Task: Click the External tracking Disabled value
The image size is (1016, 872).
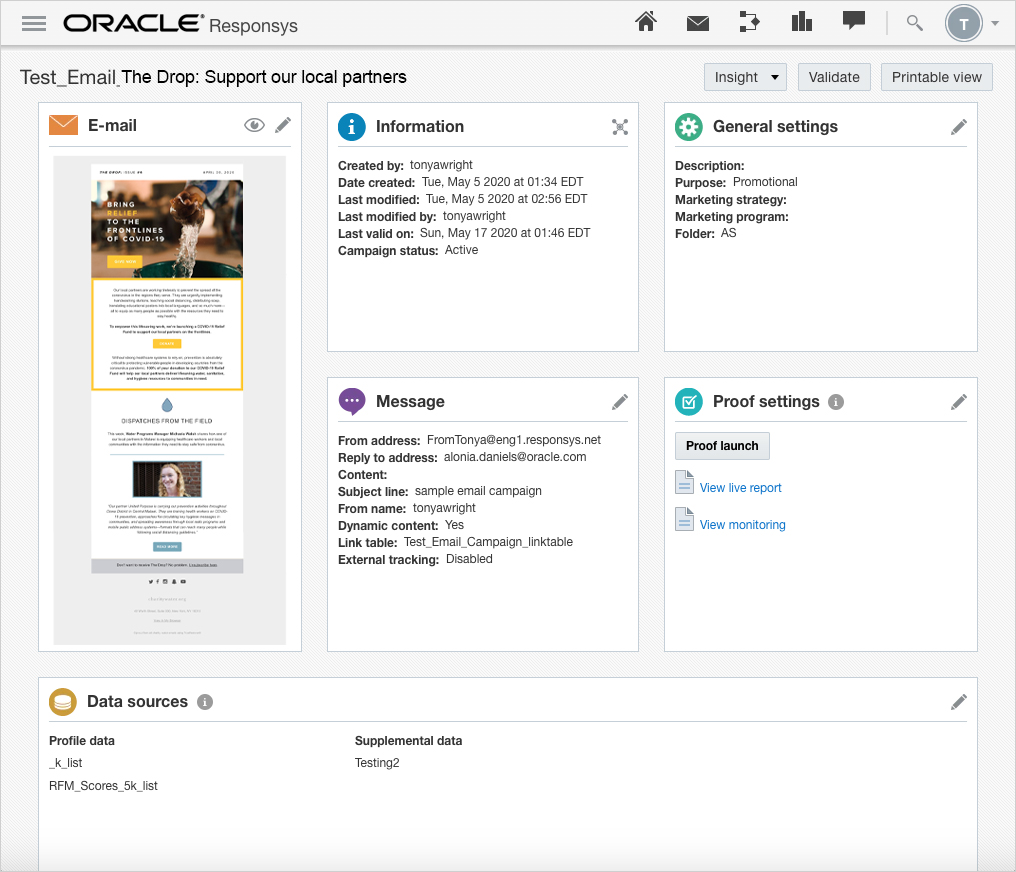Action: 469,559
